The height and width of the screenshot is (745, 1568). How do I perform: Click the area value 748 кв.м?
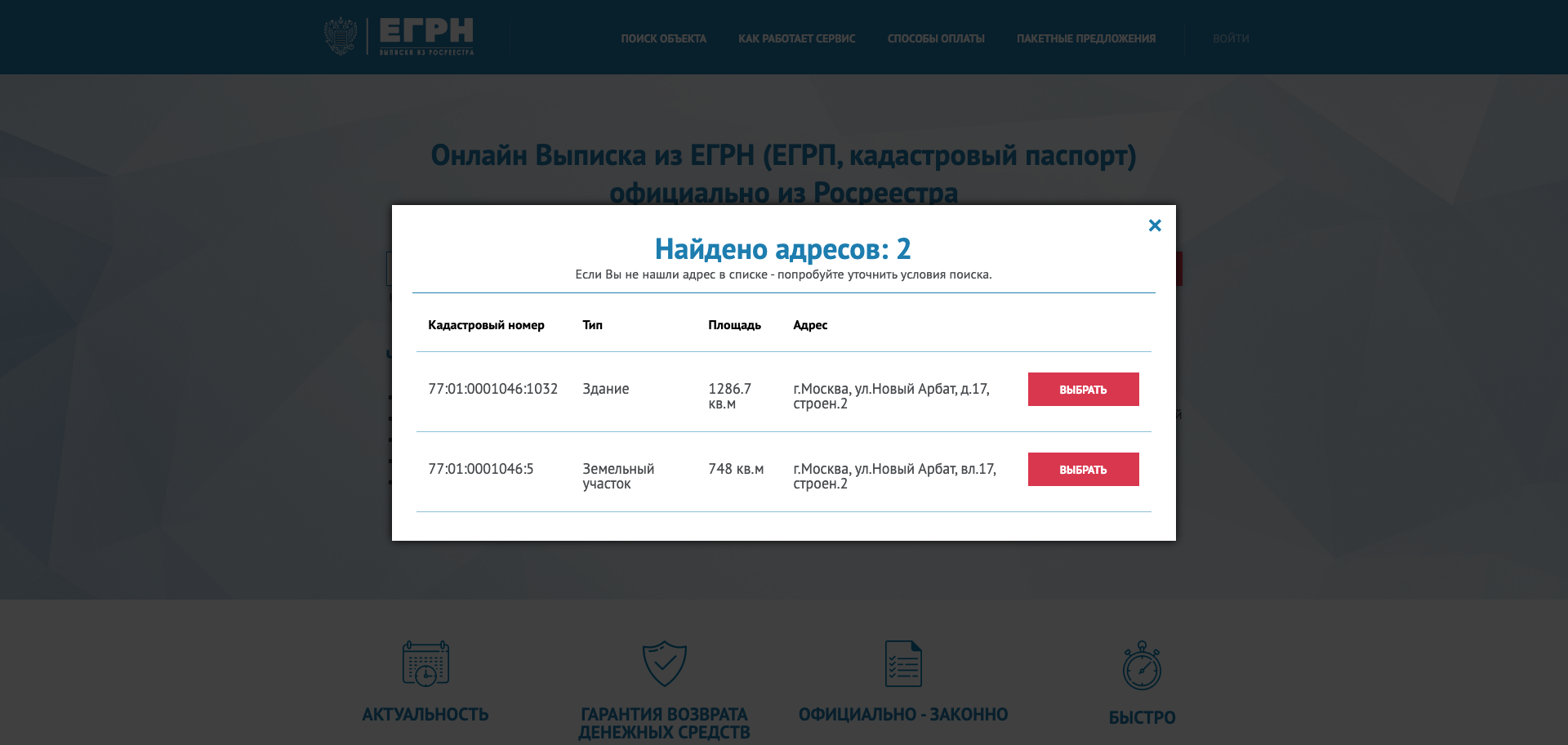pos(736,469)
